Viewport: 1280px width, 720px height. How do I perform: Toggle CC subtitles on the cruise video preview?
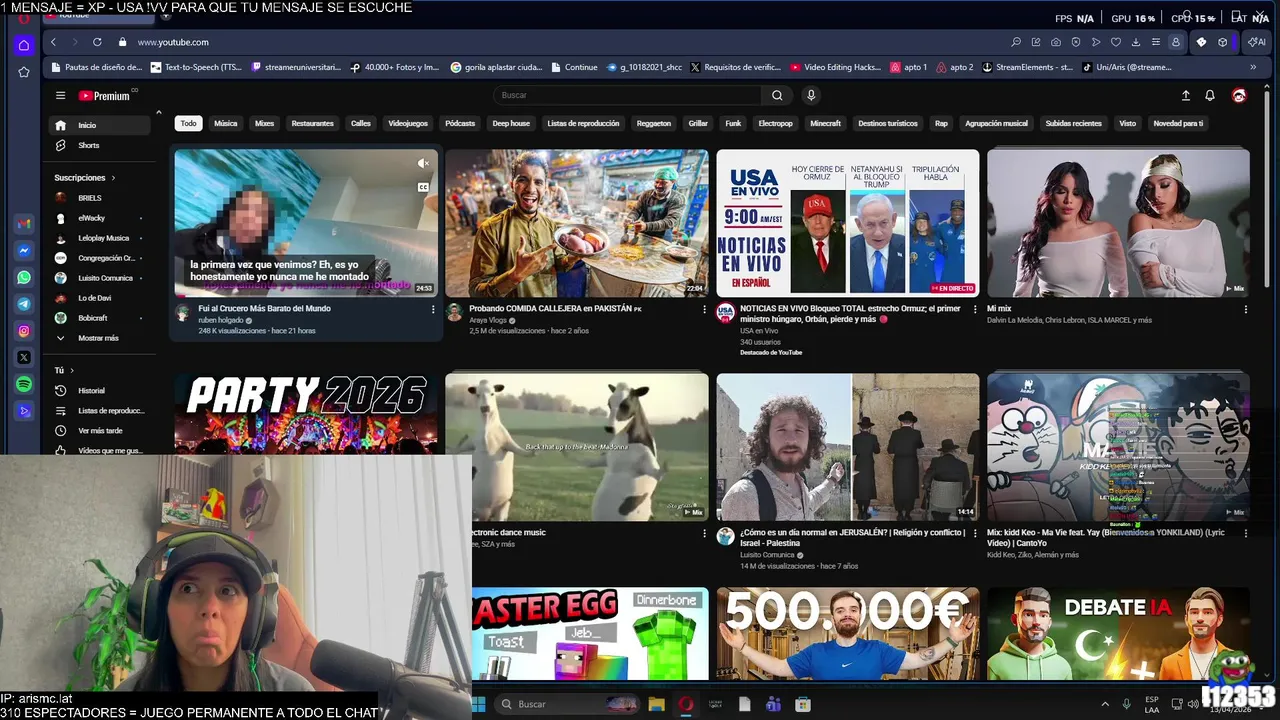point(423,187)
